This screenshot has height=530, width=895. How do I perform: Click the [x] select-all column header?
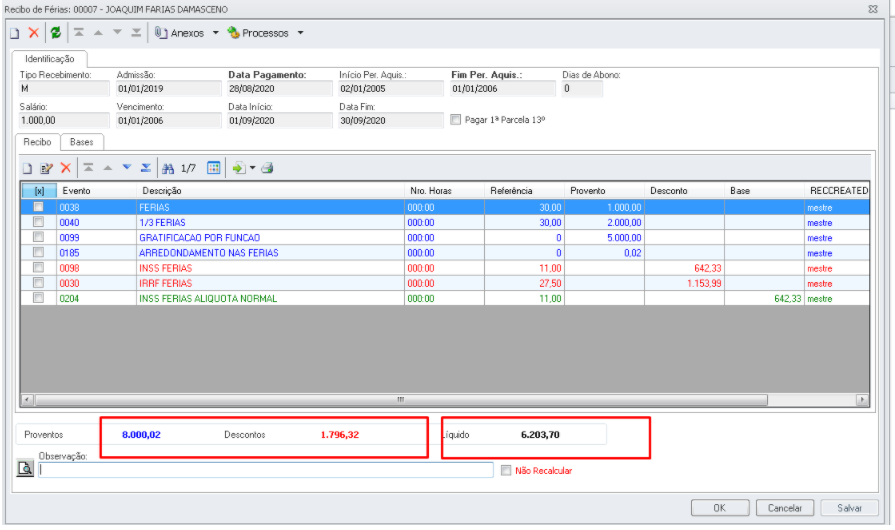tap(39, 191)
